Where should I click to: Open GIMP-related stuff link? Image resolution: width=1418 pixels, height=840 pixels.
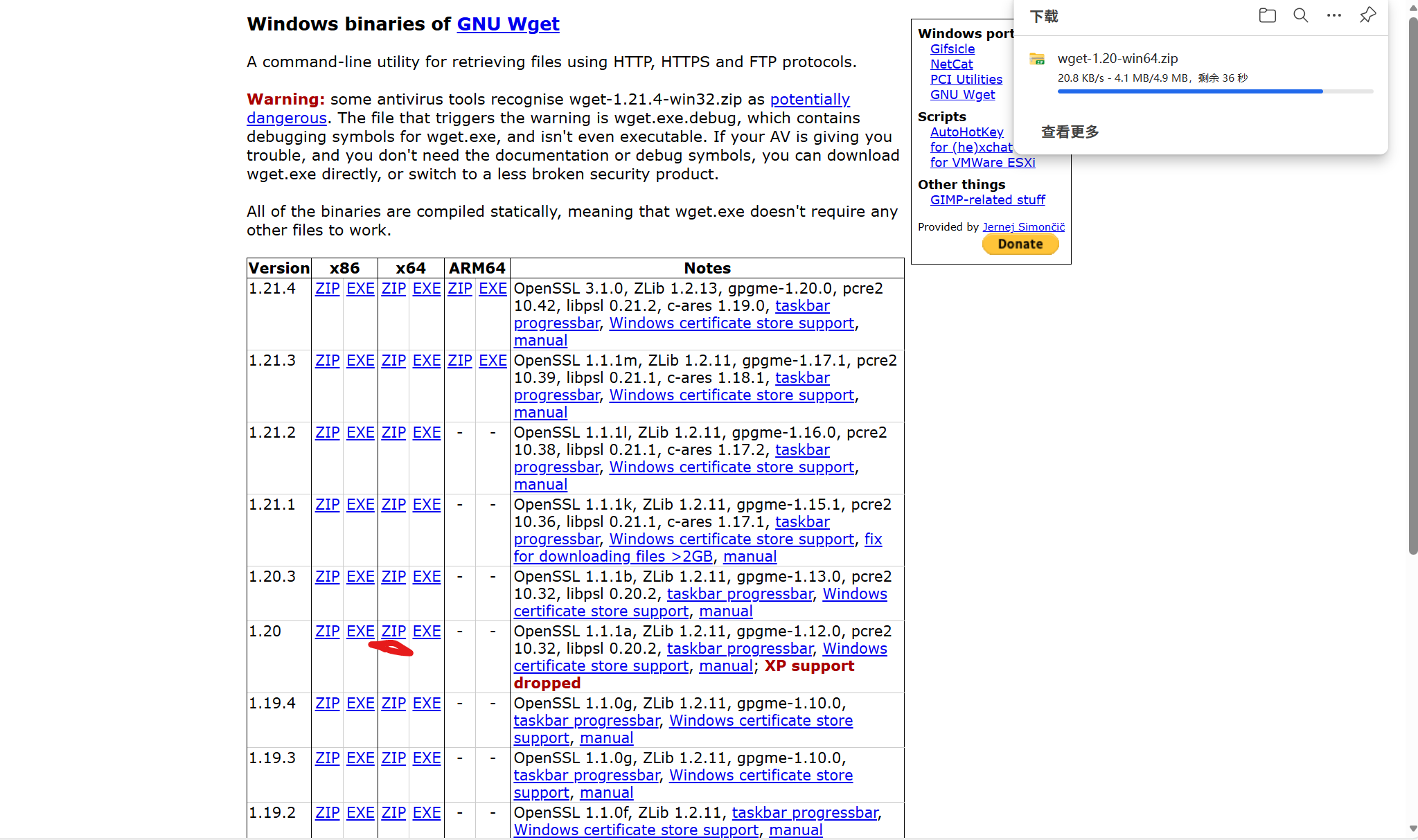pos(987,200)
